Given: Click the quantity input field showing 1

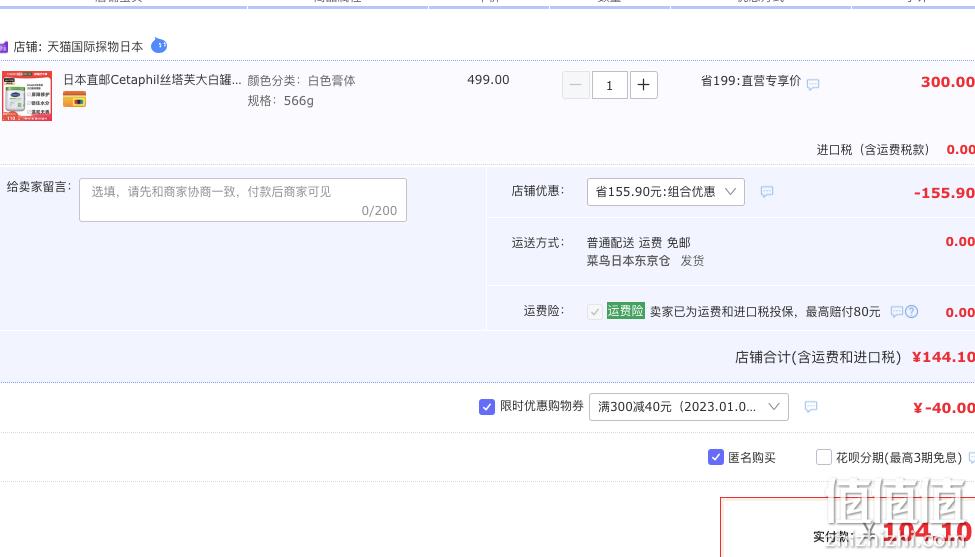Looking at the screenshot, I should tap(609, 85).
